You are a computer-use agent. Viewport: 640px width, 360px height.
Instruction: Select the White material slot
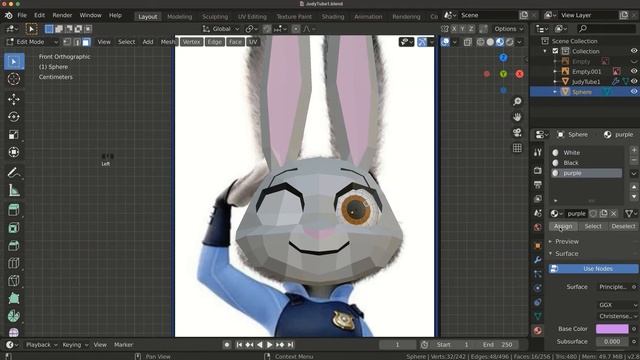click(x=587, y=153)
